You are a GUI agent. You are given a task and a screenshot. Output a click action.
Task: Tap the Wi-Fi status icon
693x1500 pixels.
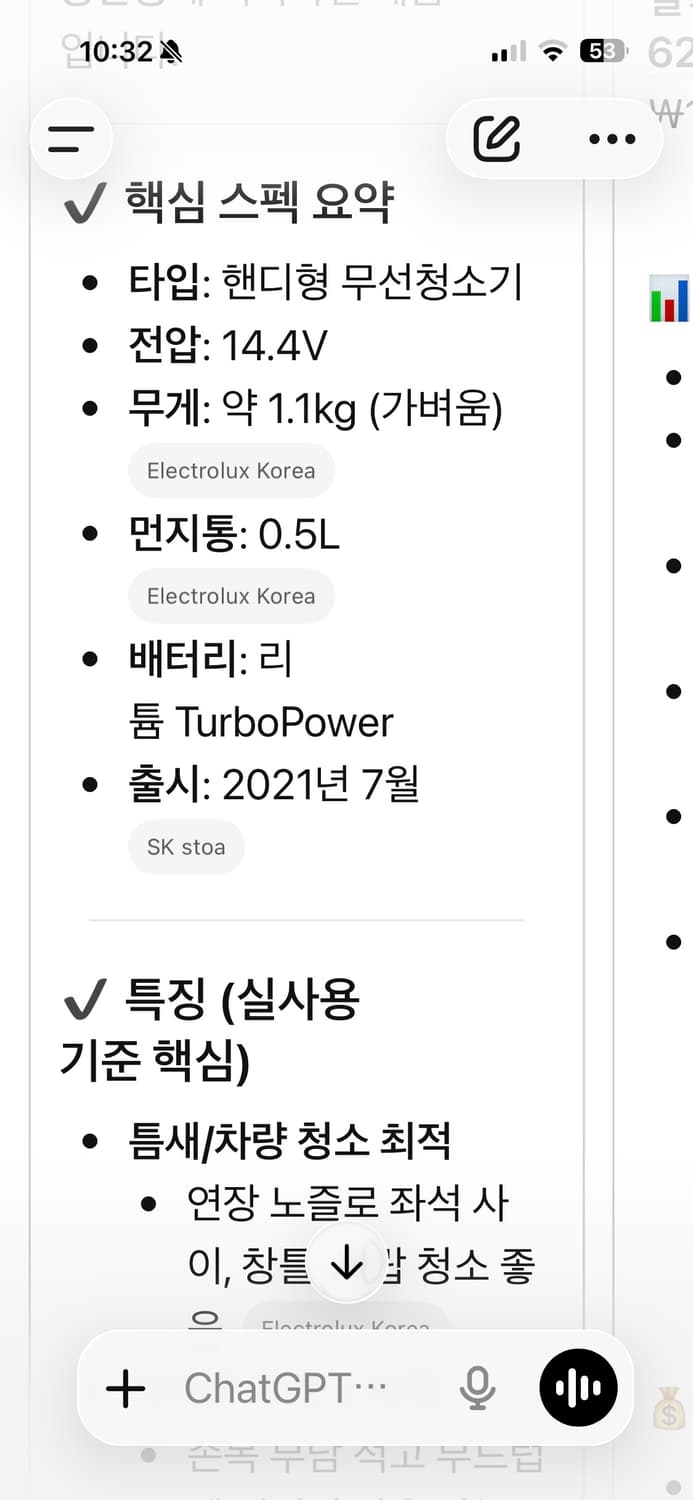coord(551,49)
